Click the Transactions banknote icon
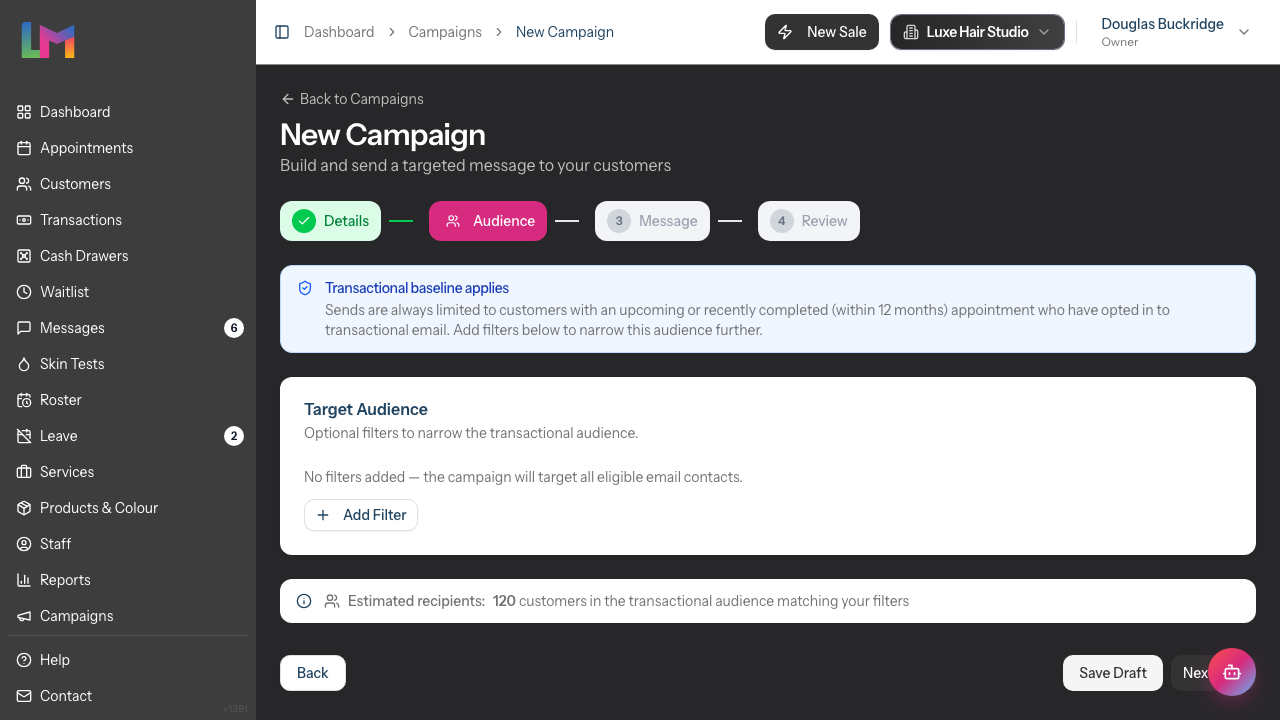The image size is (1280, 720). tap(24, 220)
